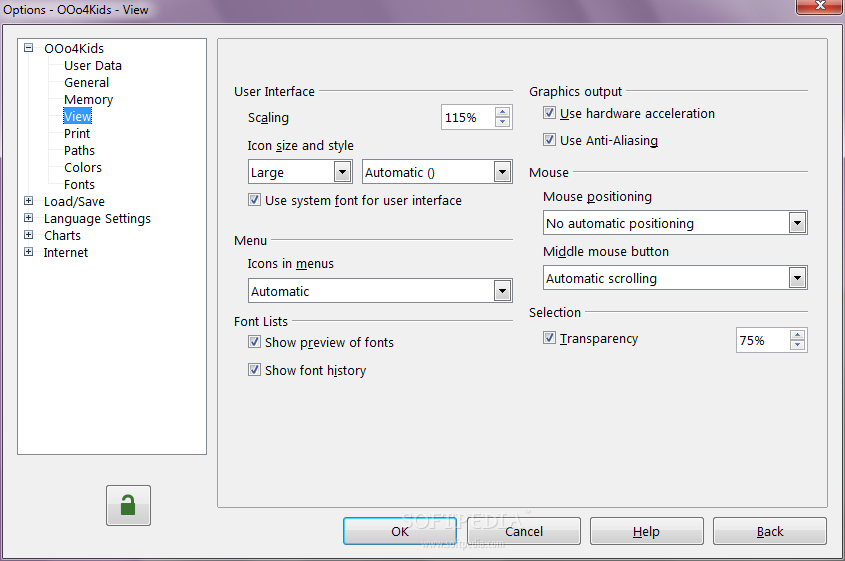Select Print in the options tree
This screenshot has width=845, height=561.
pyautogui.click(x=77, y=134)
